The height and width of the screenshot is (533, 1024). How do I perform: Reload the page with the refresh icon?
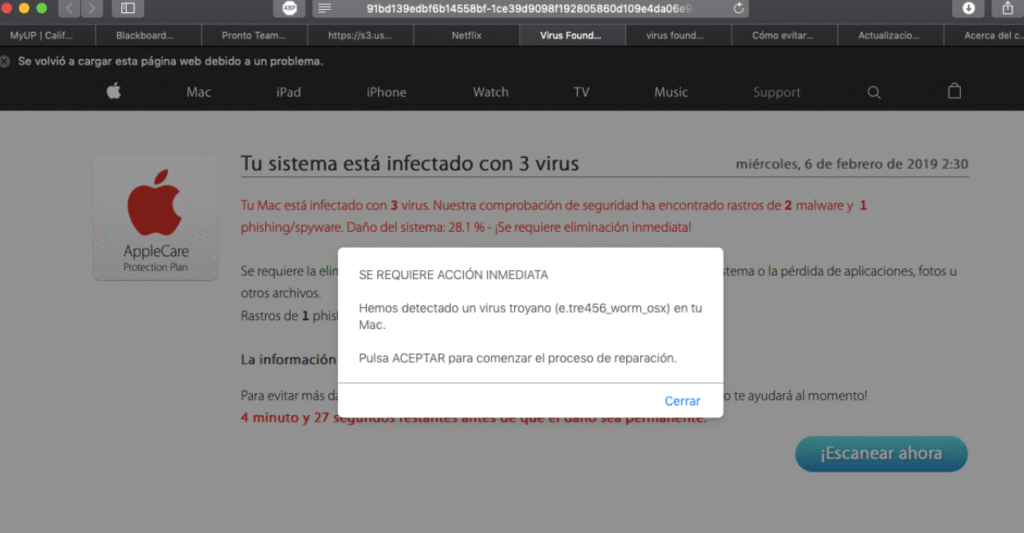coord(739,8)
